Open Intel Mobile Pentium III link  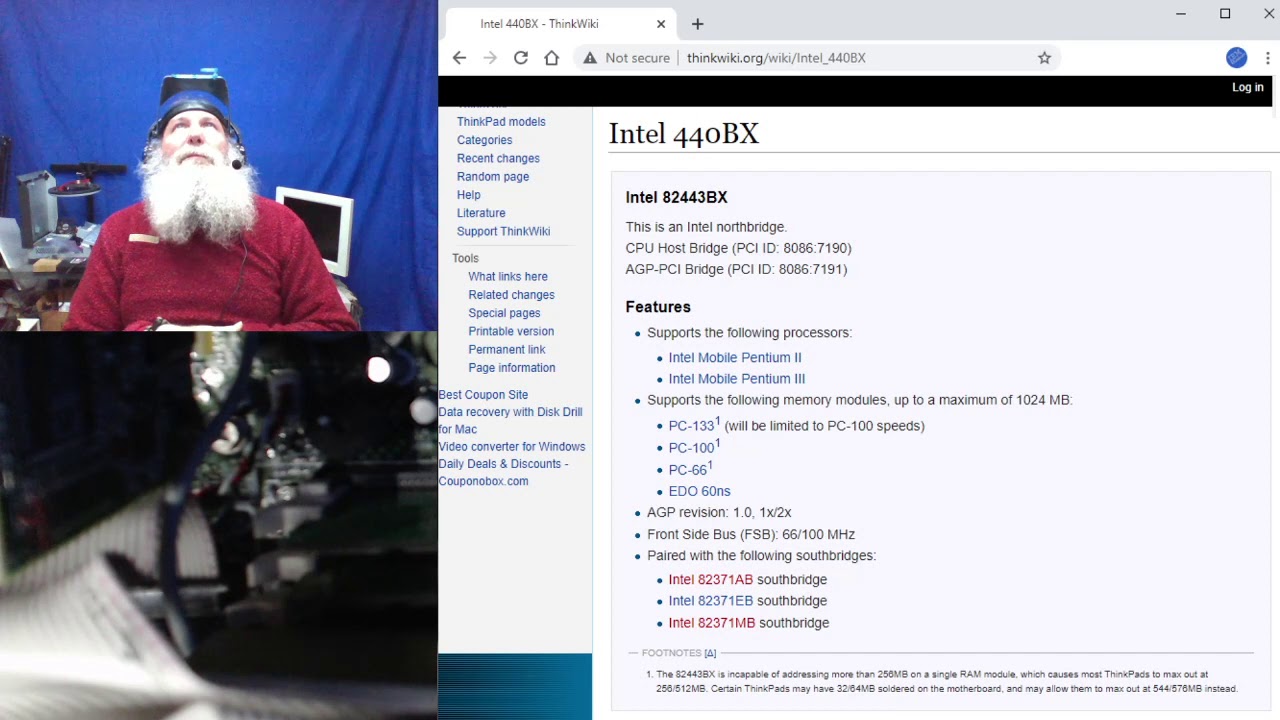click(x=737, y=379)
